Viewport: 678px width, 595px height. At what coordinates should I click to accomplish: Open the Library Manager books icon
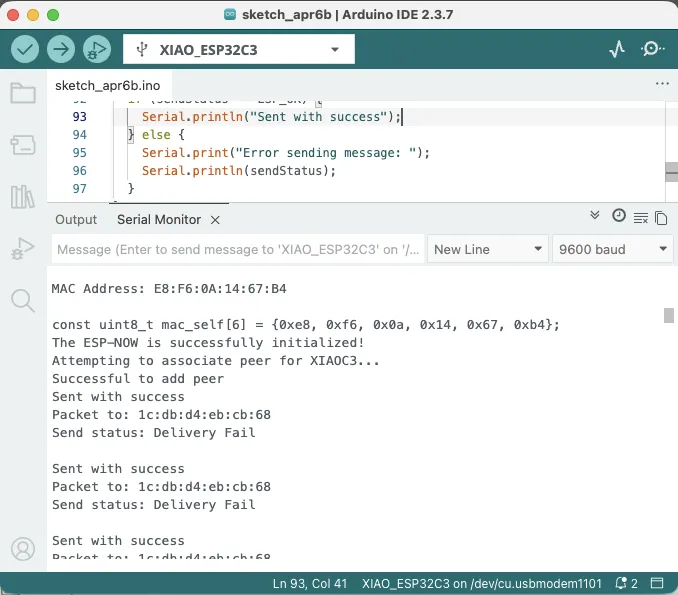tap(22, 197)
